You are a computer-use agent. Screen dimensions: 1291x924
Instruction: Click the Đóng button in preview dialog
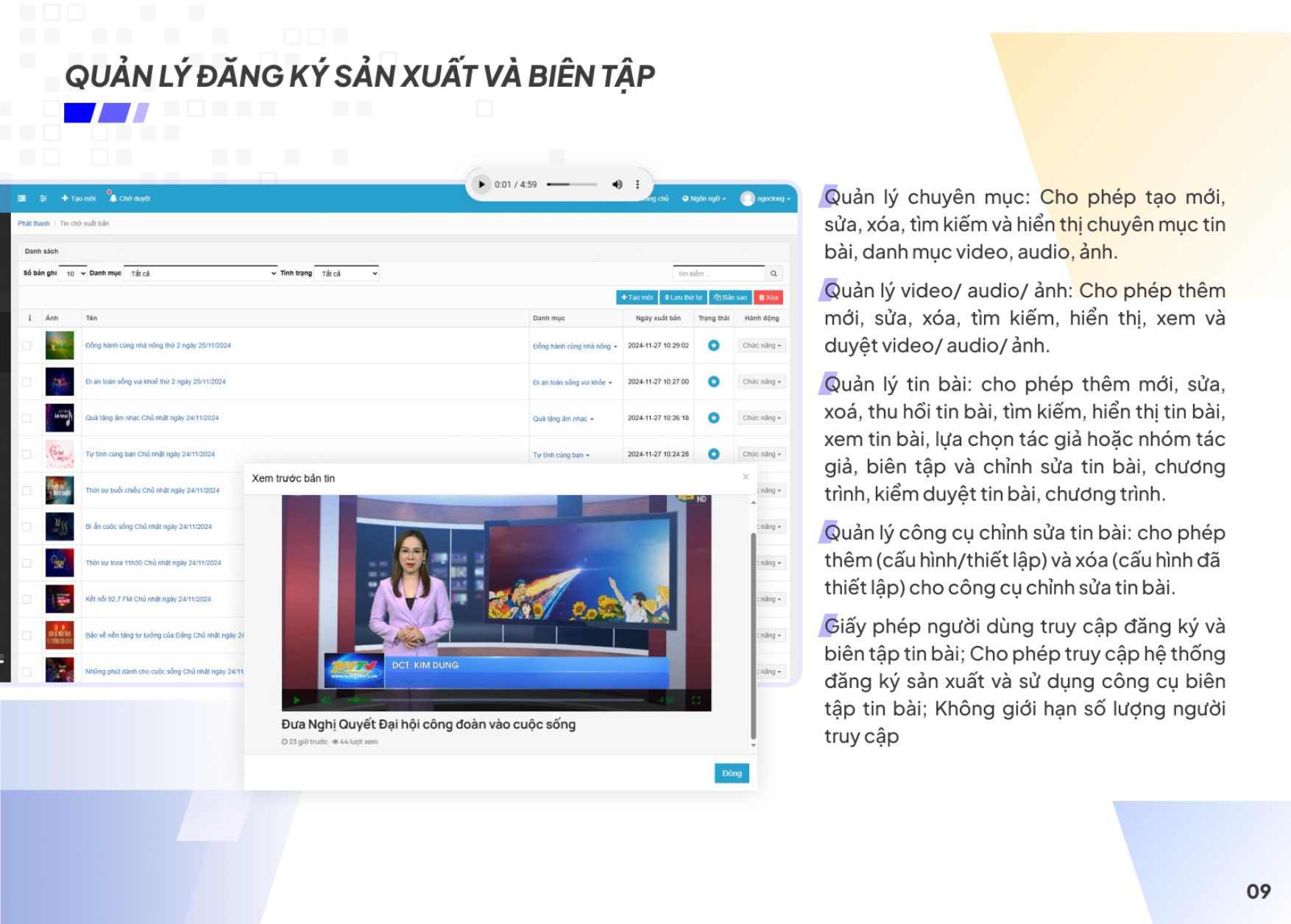click(731, 773)
